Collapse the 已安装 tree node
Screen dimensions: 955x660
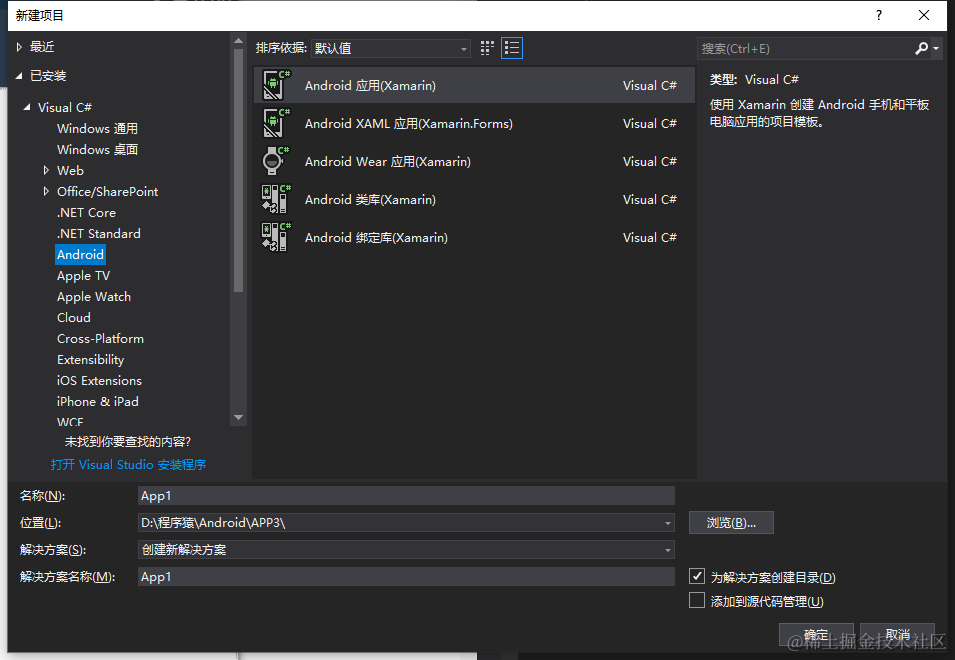pyautogui.click(x=19, y=76)
